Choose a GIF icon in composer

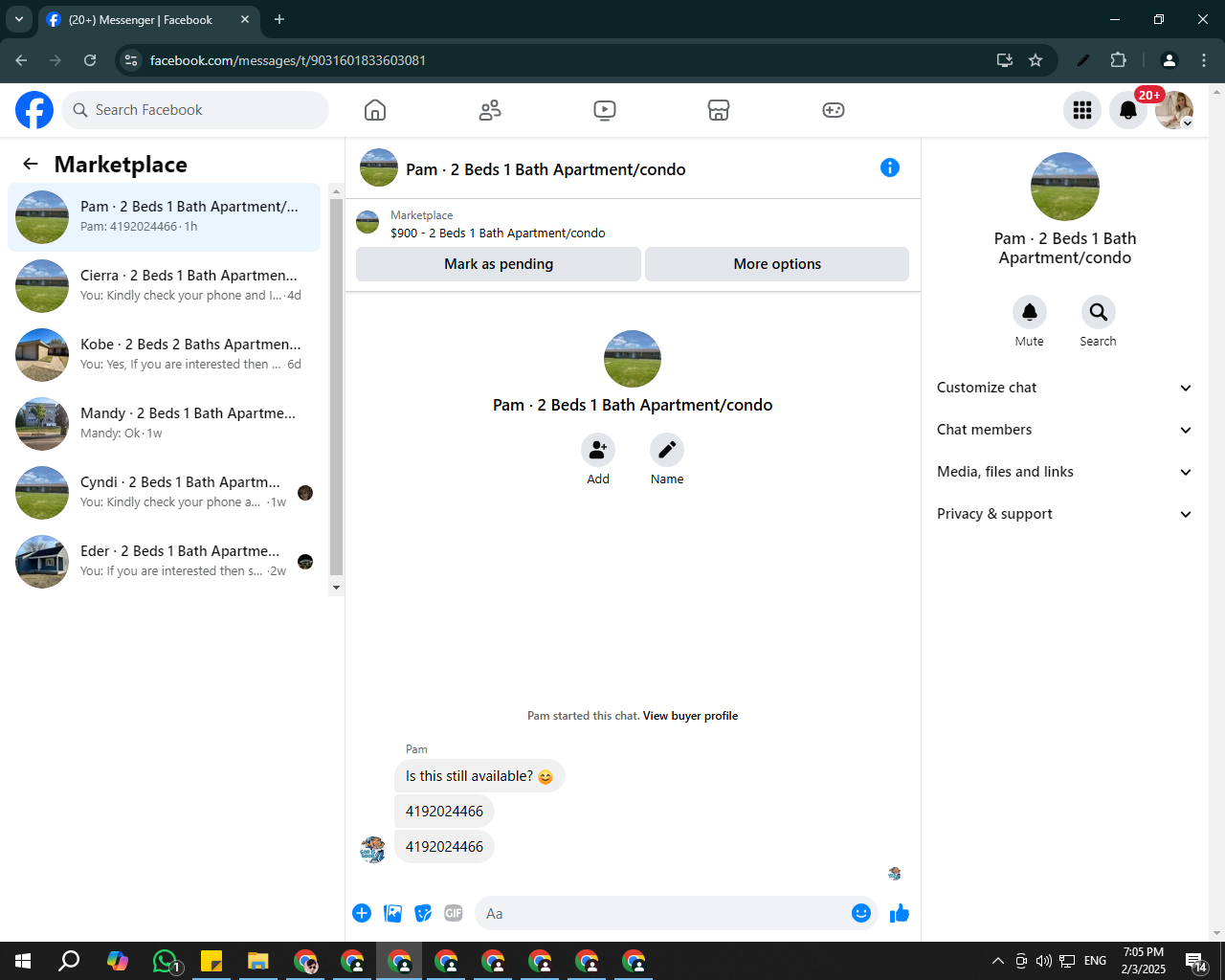pos(454,913)
